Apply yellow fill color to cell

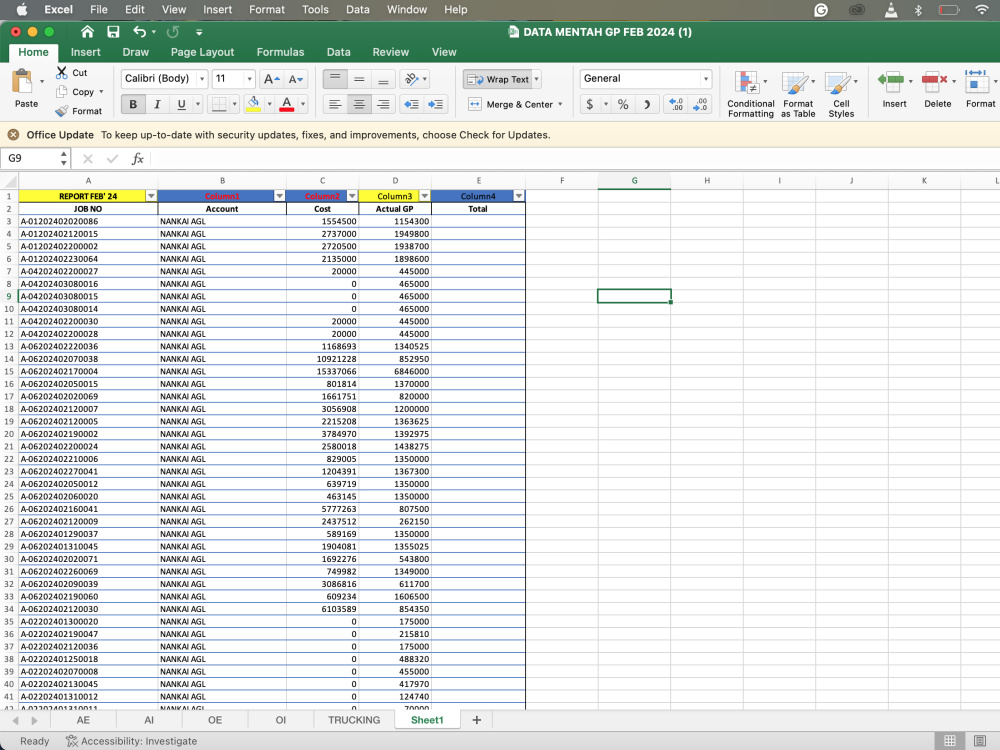[253, 104]
